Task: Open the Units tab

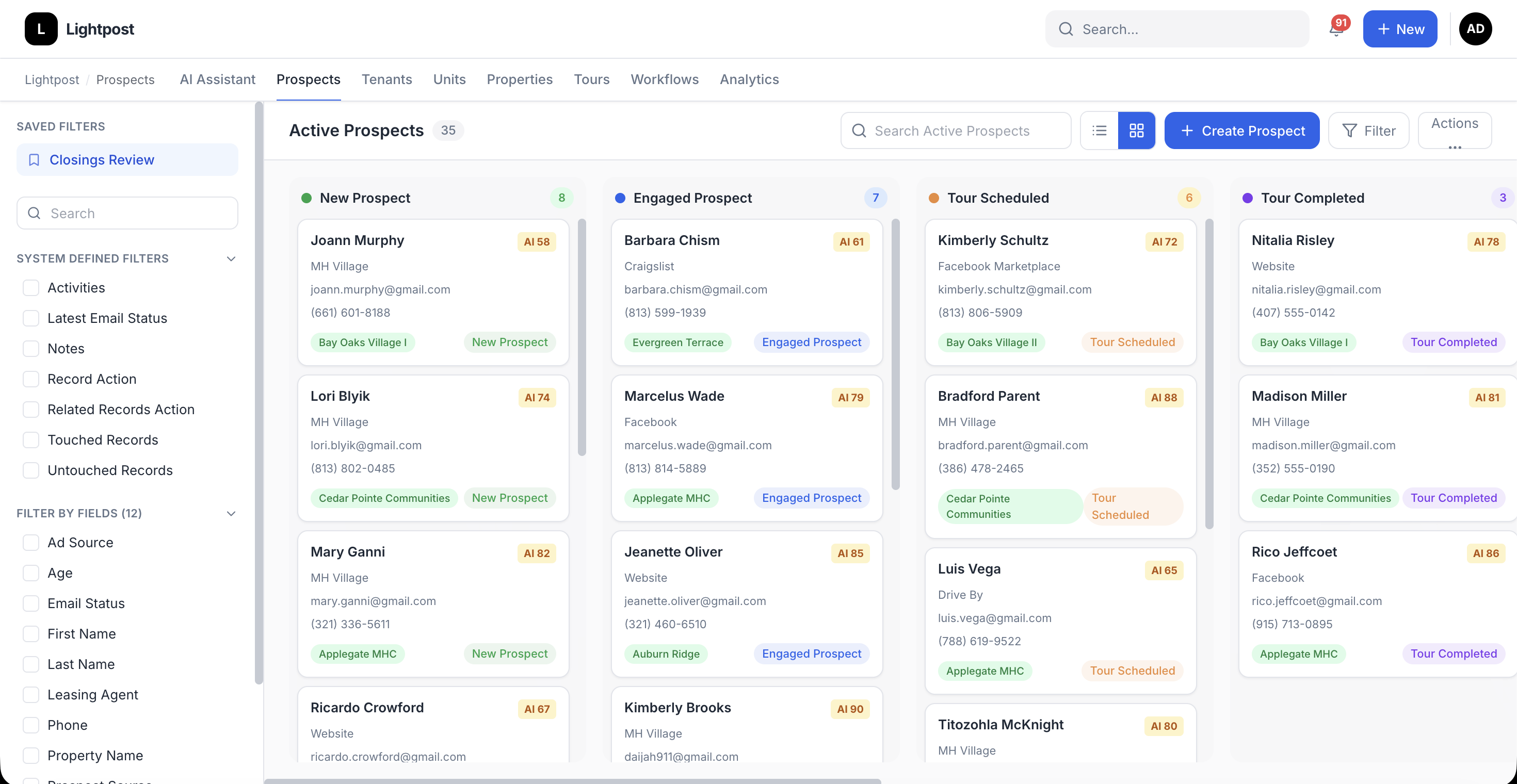Action: click(x=449, y=79)
